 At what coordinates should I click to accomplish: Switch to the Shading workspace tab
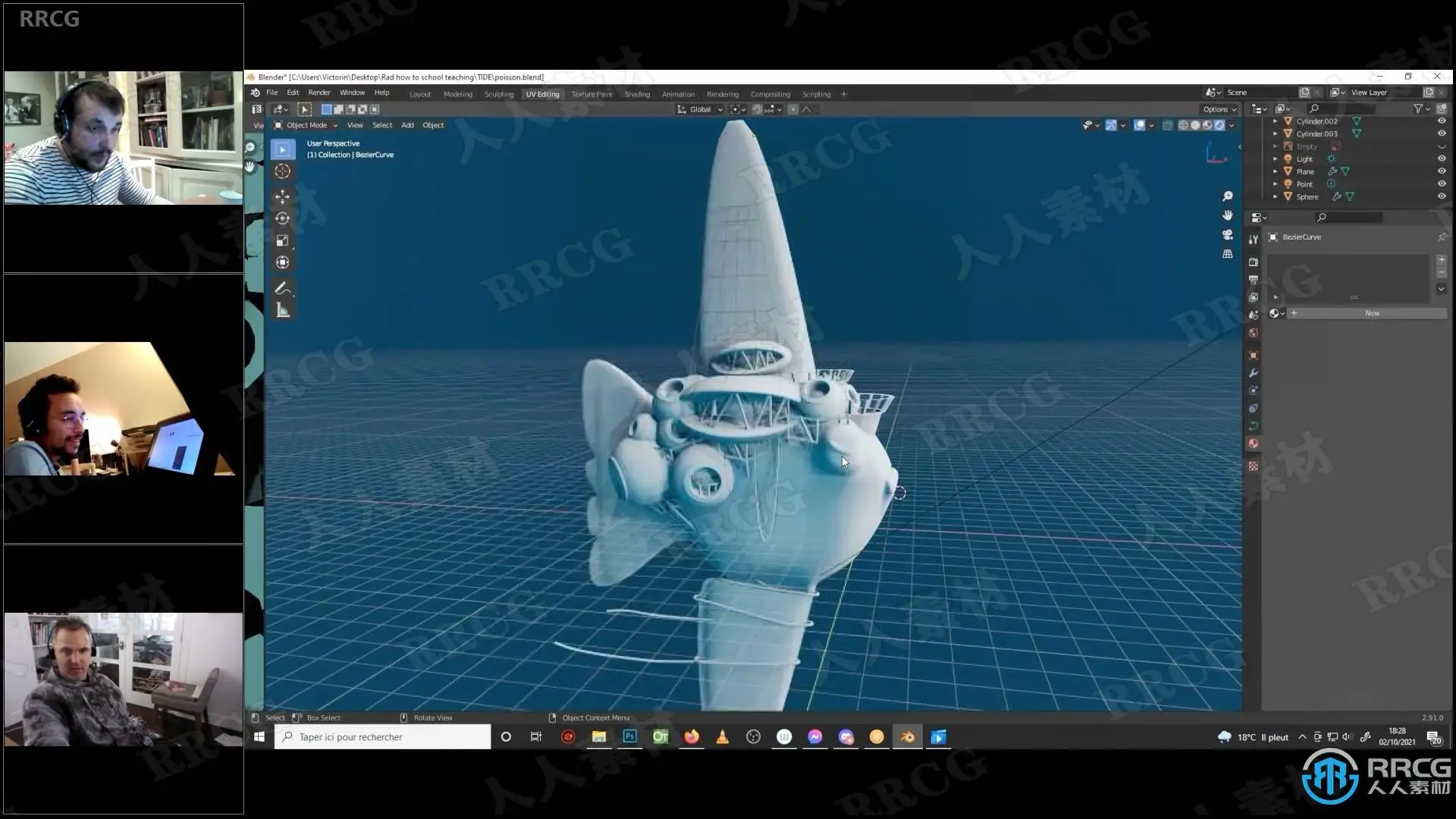(x=637, y=94)
